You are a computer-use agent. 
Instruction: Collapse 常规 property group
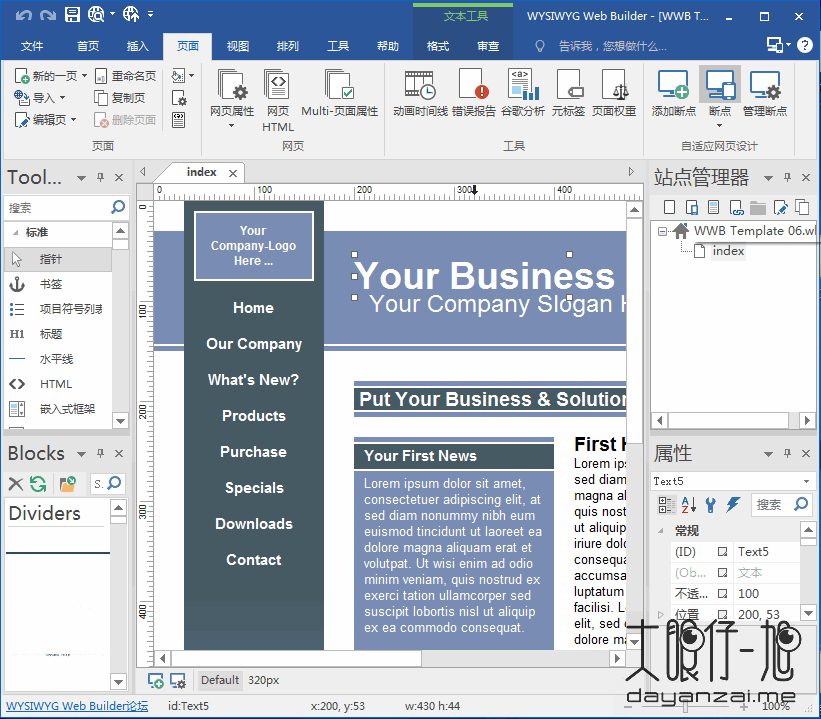661,530
